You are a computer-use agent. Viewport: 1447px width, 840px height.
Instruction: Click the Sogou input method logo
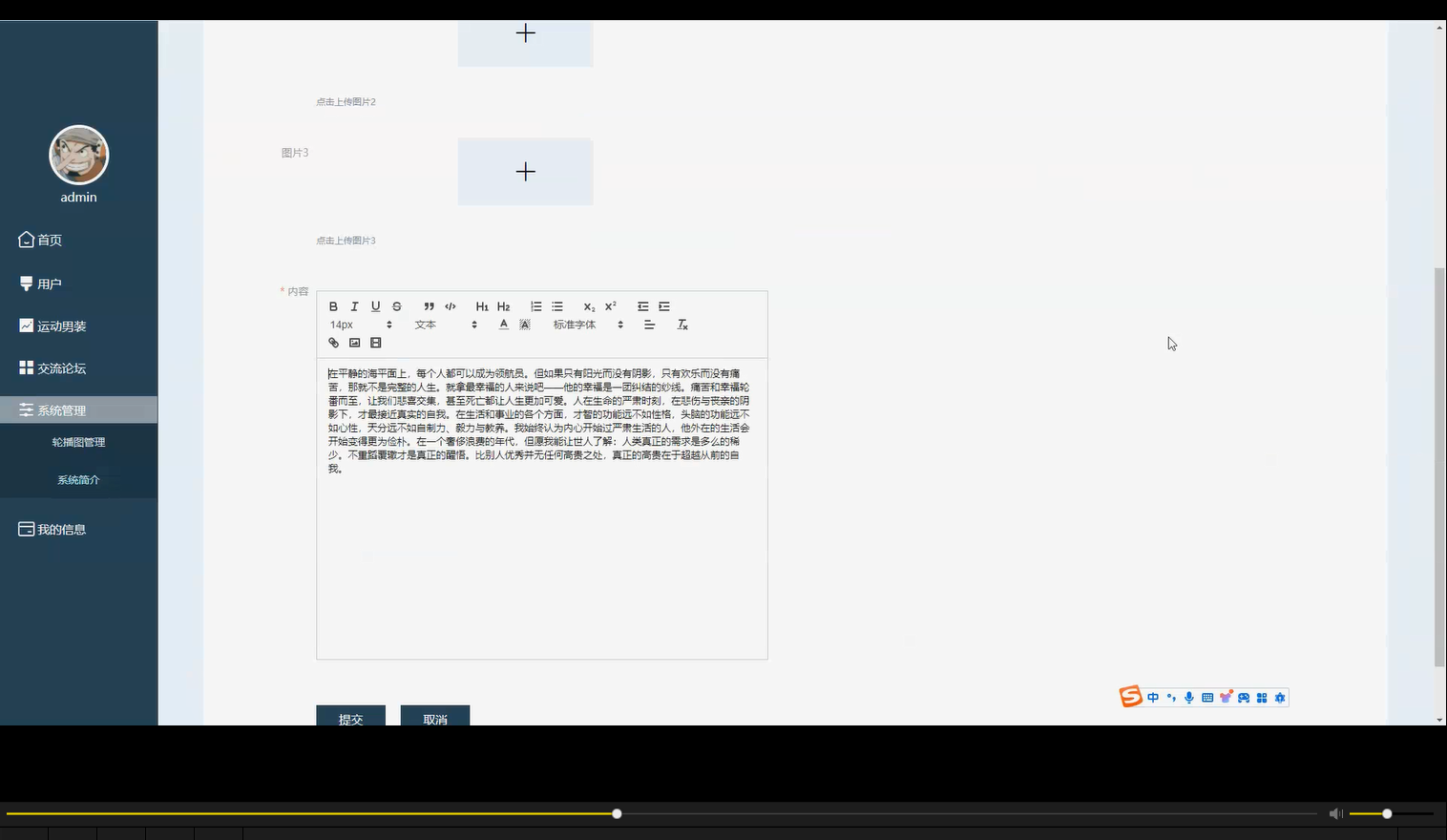(x=1131, y=697)
